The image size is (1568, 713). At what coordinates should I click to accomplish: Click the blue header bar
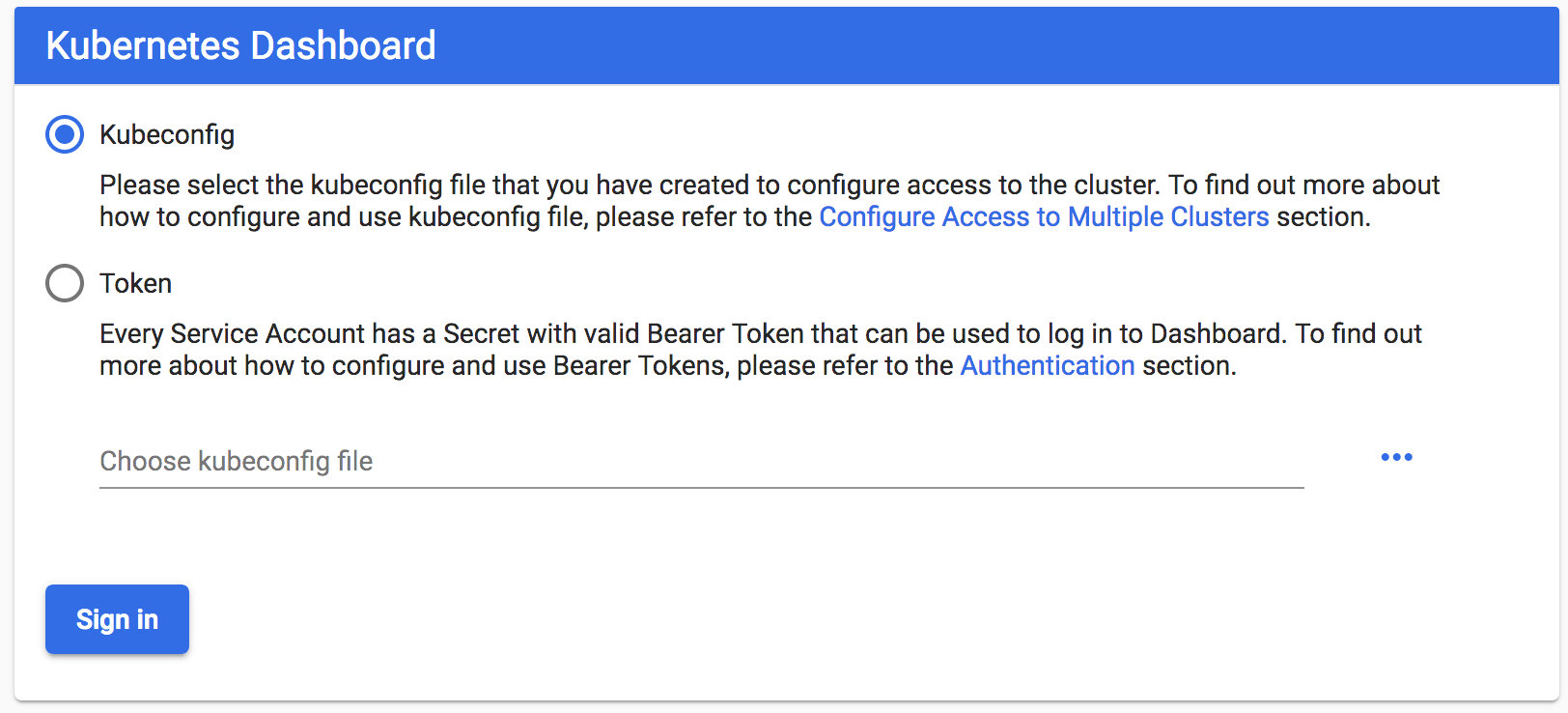(x=966, y=45)
